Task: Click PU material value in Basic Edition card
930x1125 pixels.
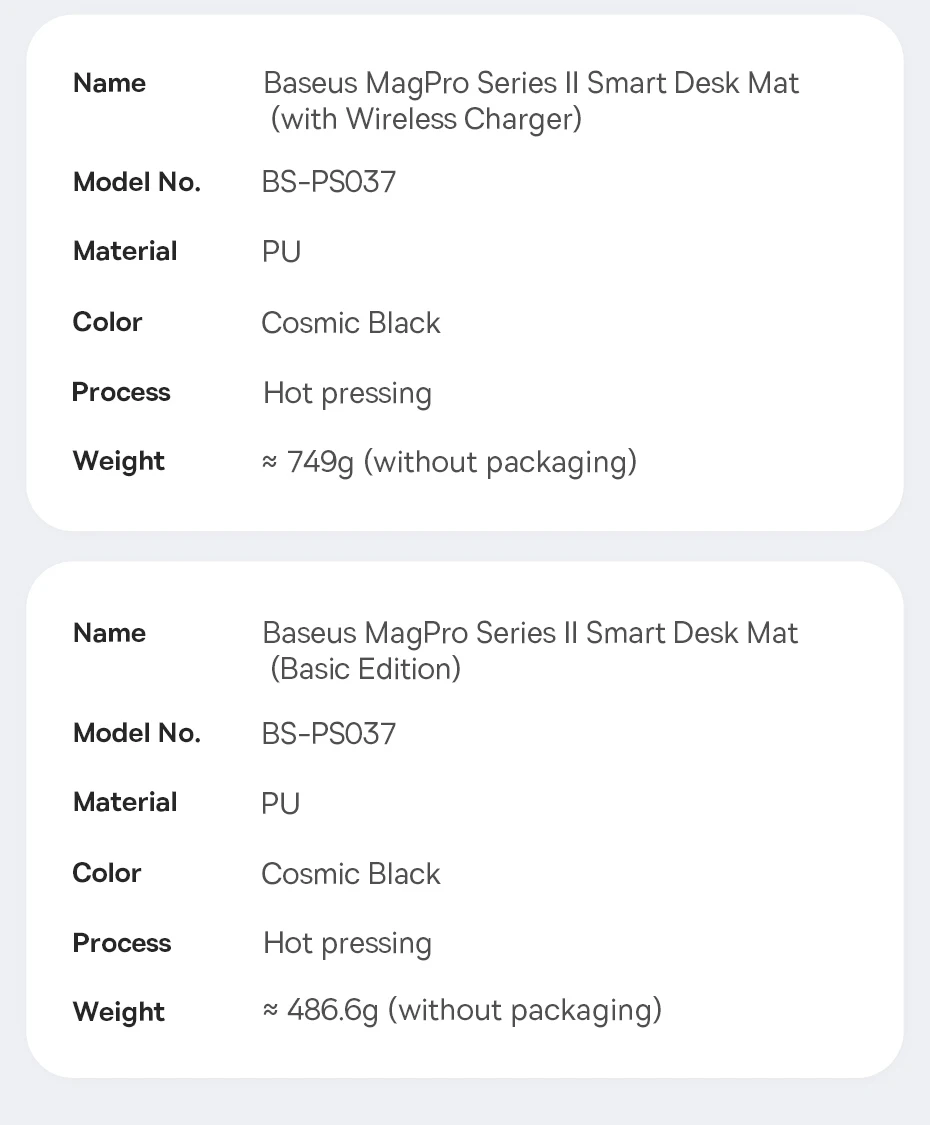Action: point(281,803)
